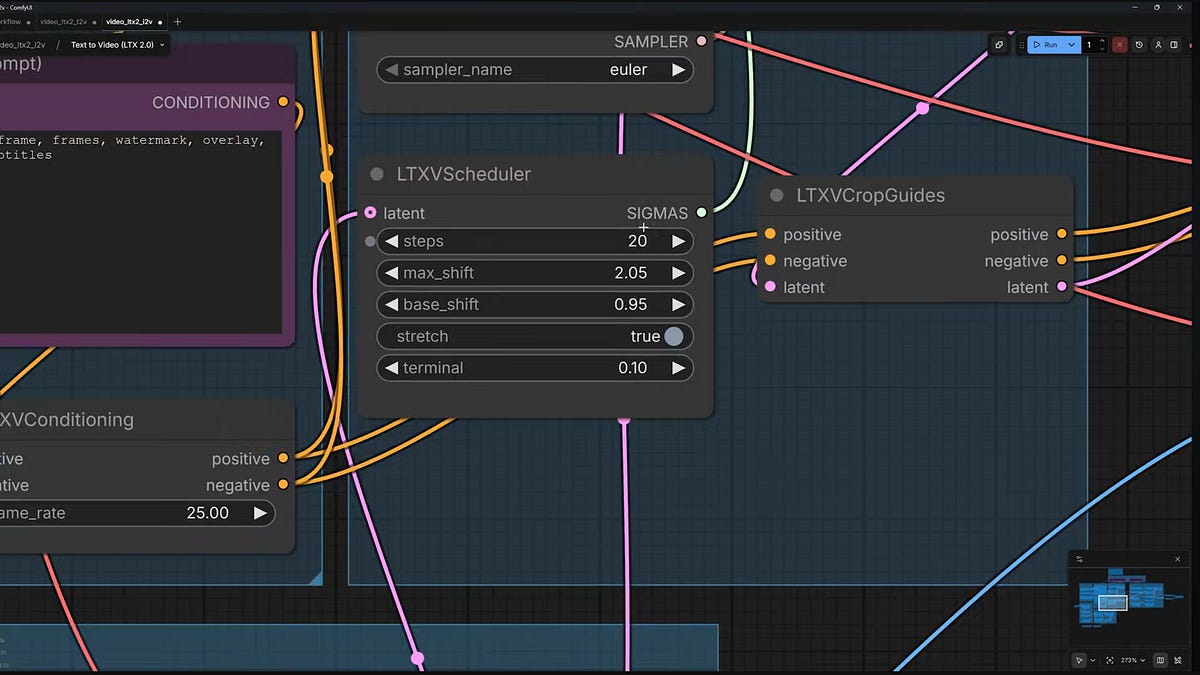Screen dimensions: 1200x675
Task: Increase max_shift with right arrow
Action: point(678,273)
